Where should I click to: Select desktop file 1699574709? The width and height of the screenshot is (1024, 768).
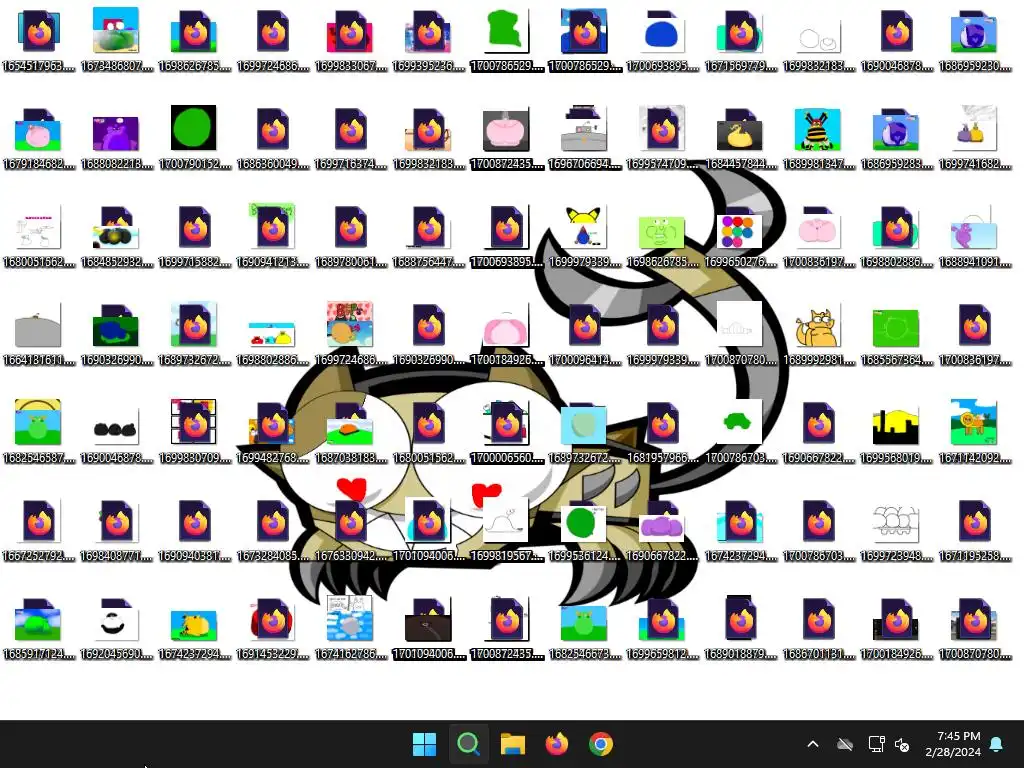point(662,137)
